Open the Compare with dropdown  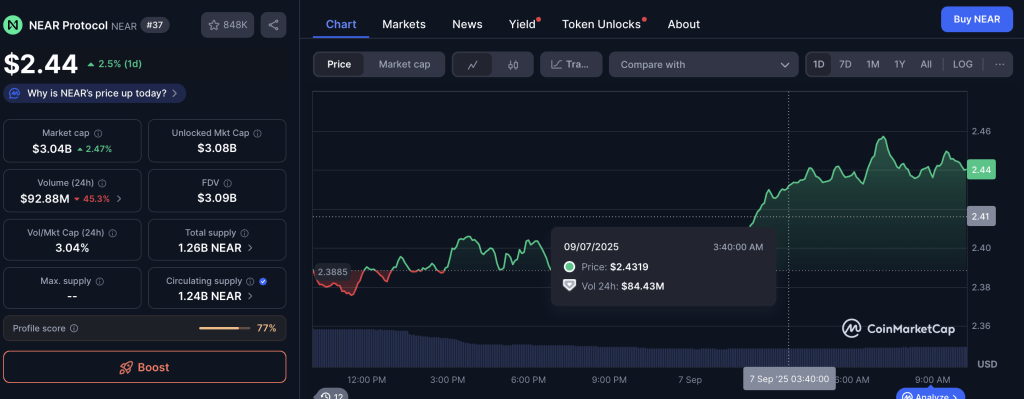(703, 65)
